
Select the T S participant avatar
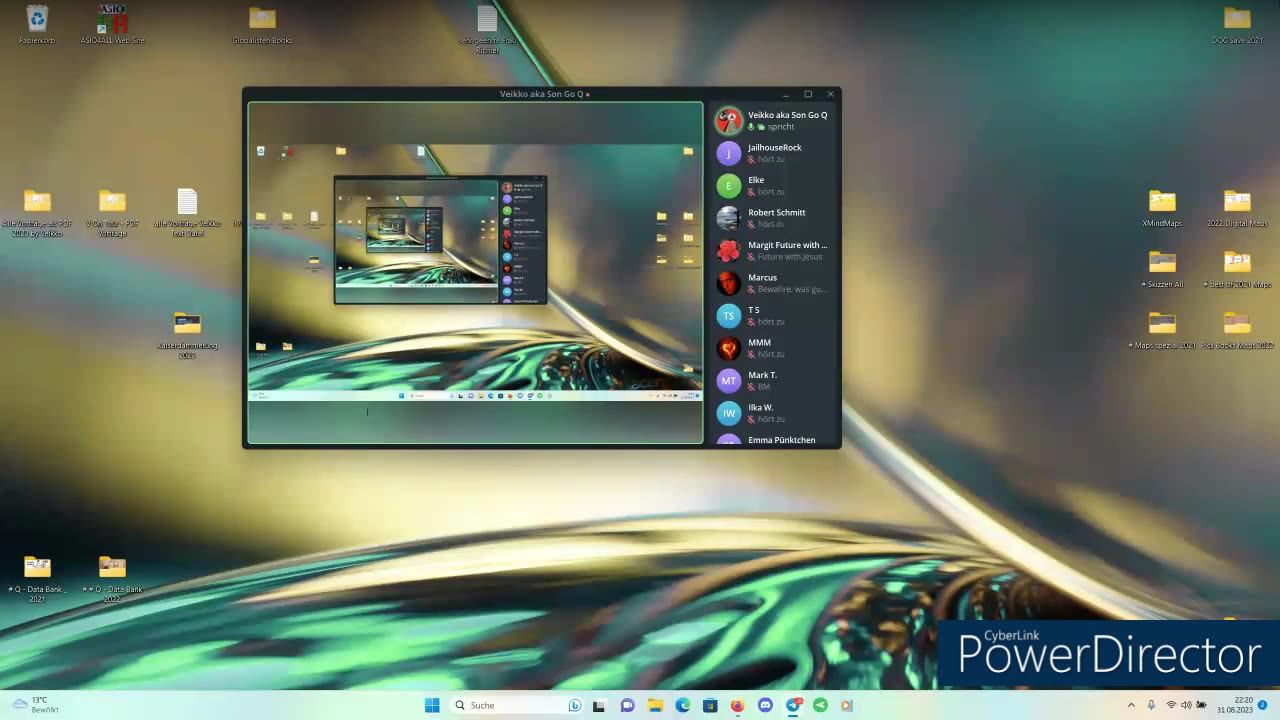pos(729,316)
